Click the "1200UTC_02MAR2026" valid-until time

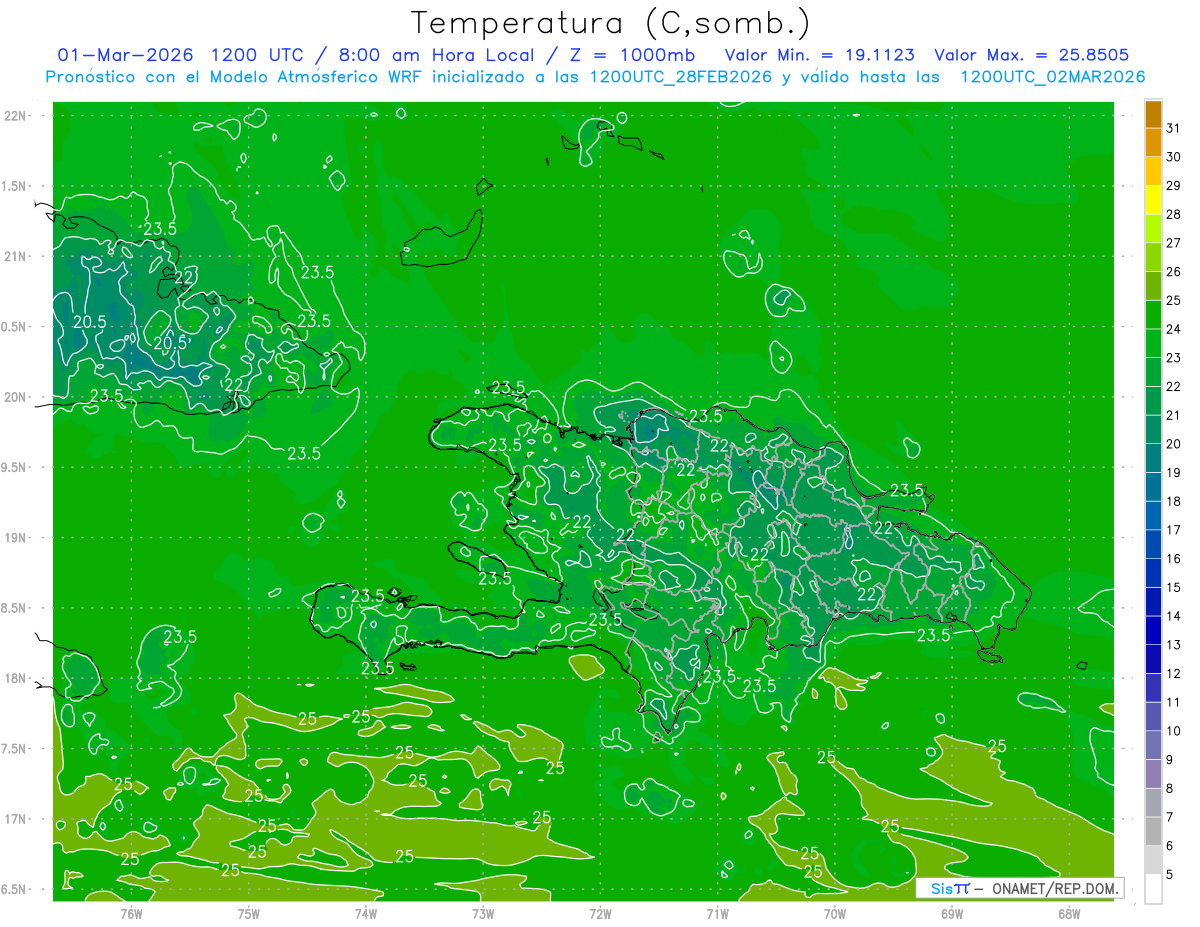pos(1052,77)
